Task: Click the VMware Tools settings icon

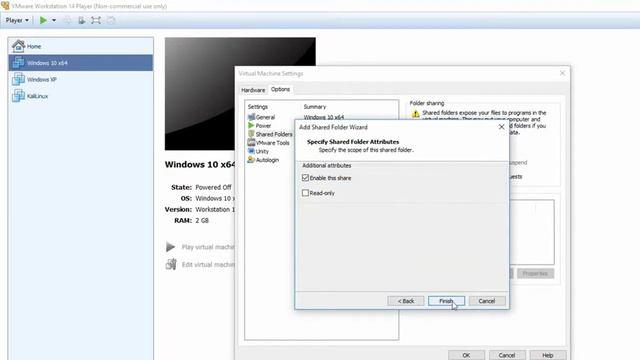Action: coord(251,142)
